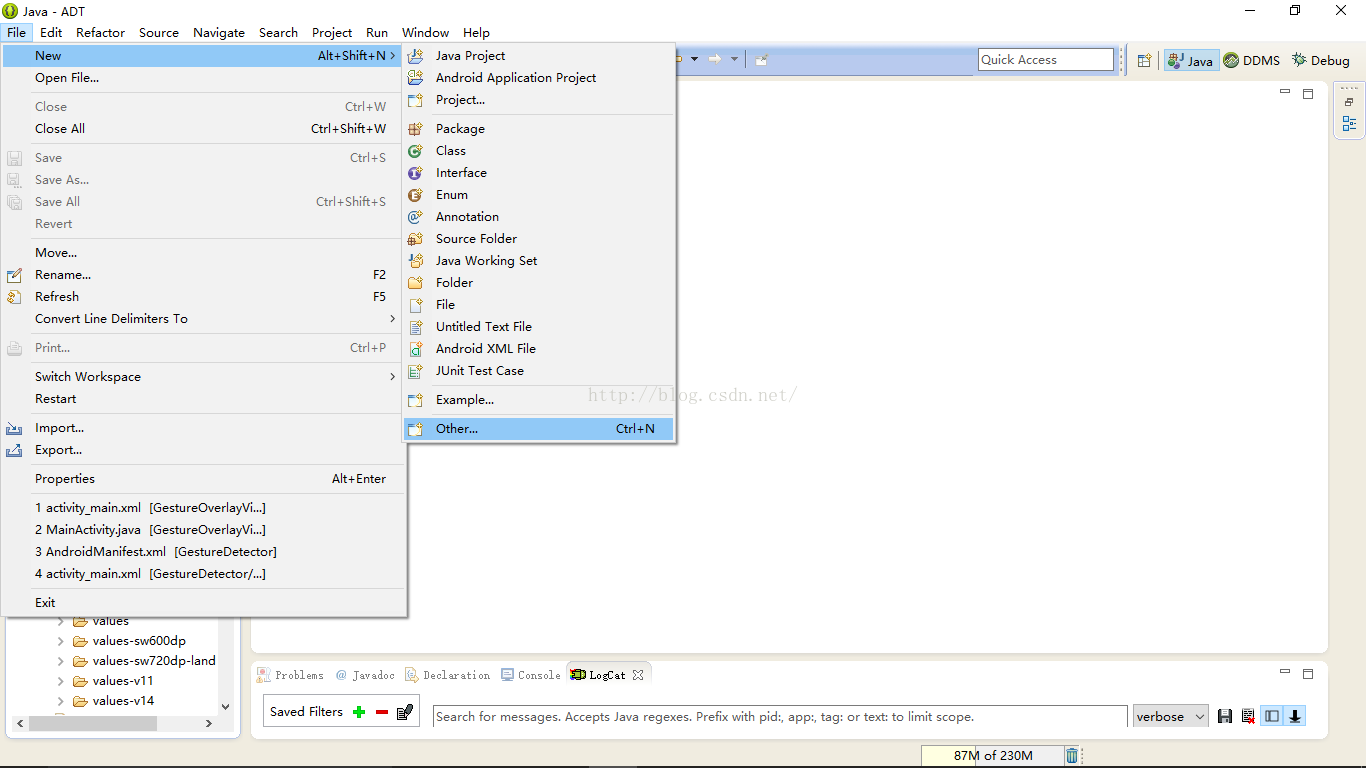The width and height of the screenshot is (1366, 768).
Task: Close the LogCat tab
Action: click(638, 675)
